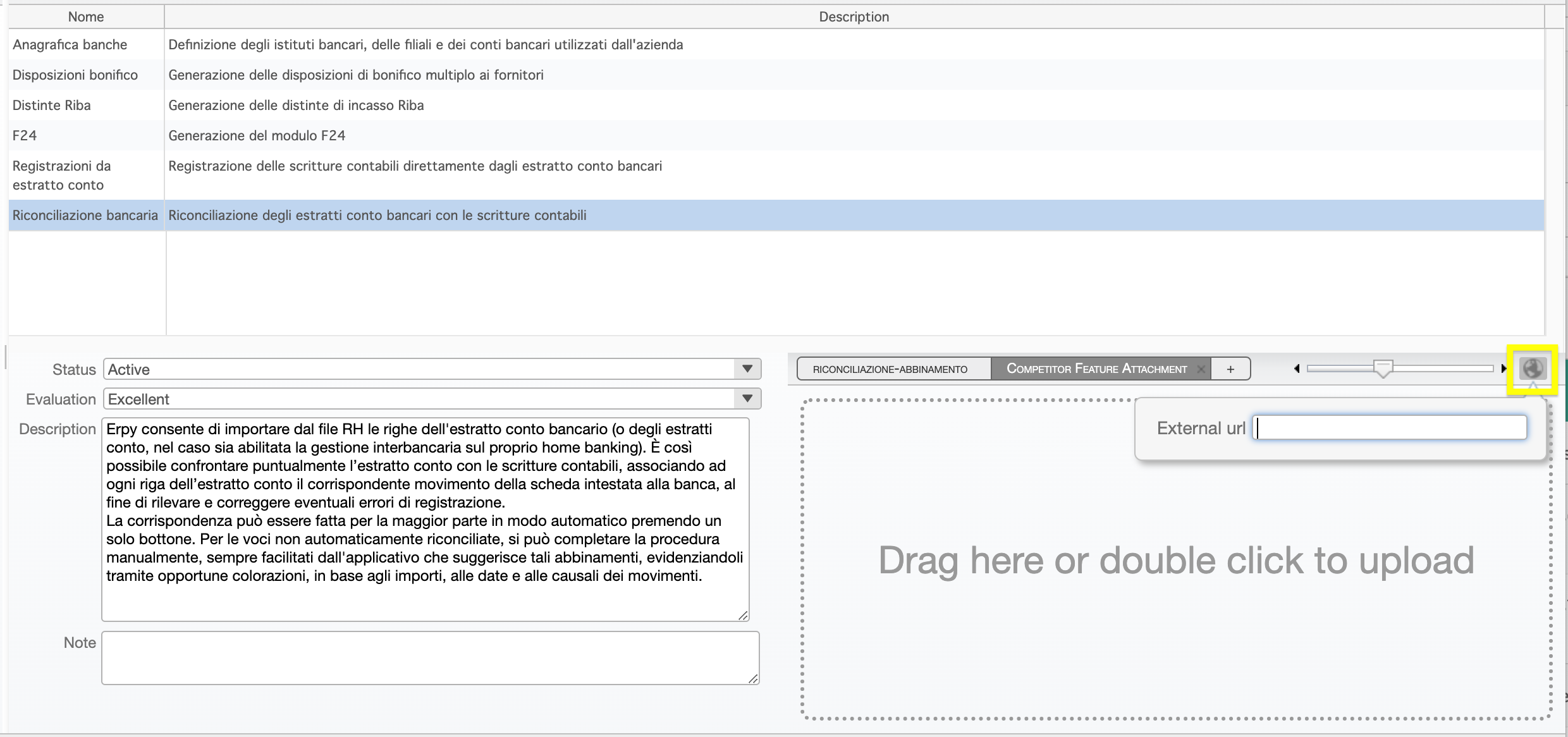Open the Evaluation dropdown arrow
Screen dimensions: 1568x737
click(747, 399)
